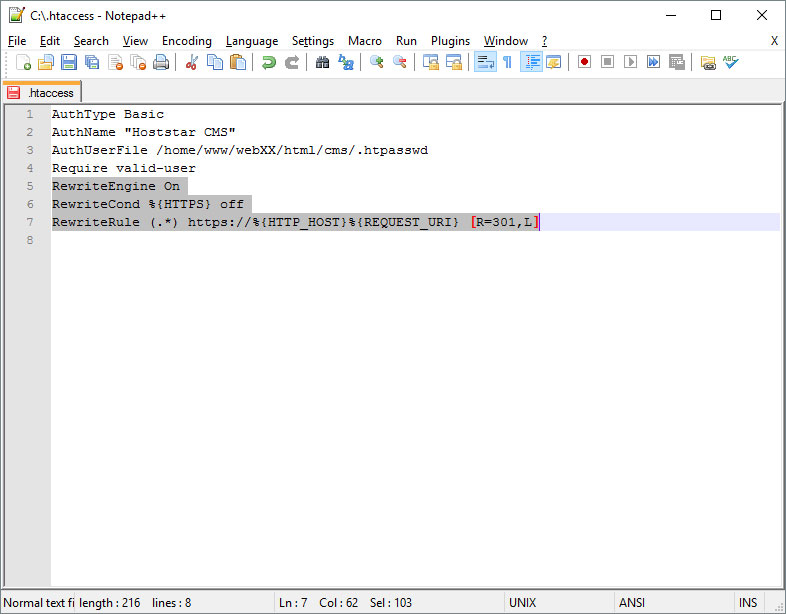This screenshot has height=614, width=786.
Task: Start macro recording with red dot icon
Action: (x=584, y=62)
